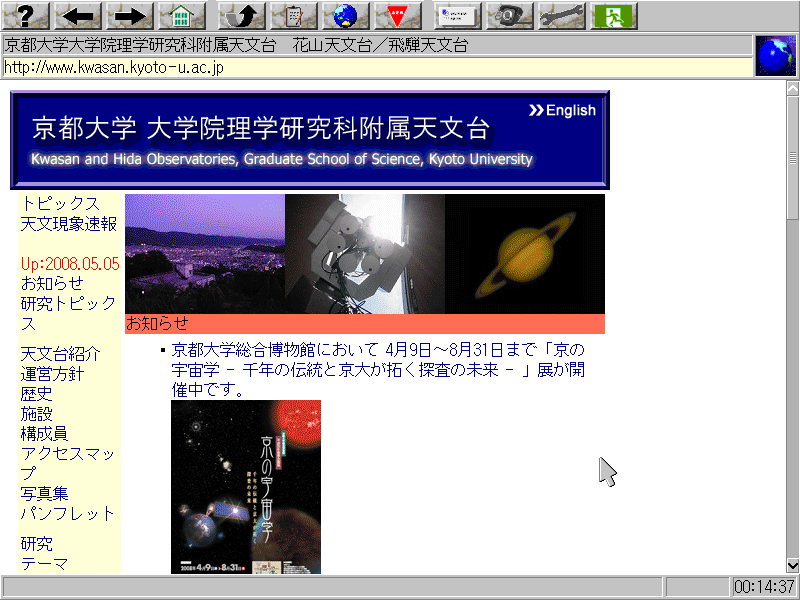Click the globe icon in the toolbar
The image size is (800, 600).
(346, 15)
